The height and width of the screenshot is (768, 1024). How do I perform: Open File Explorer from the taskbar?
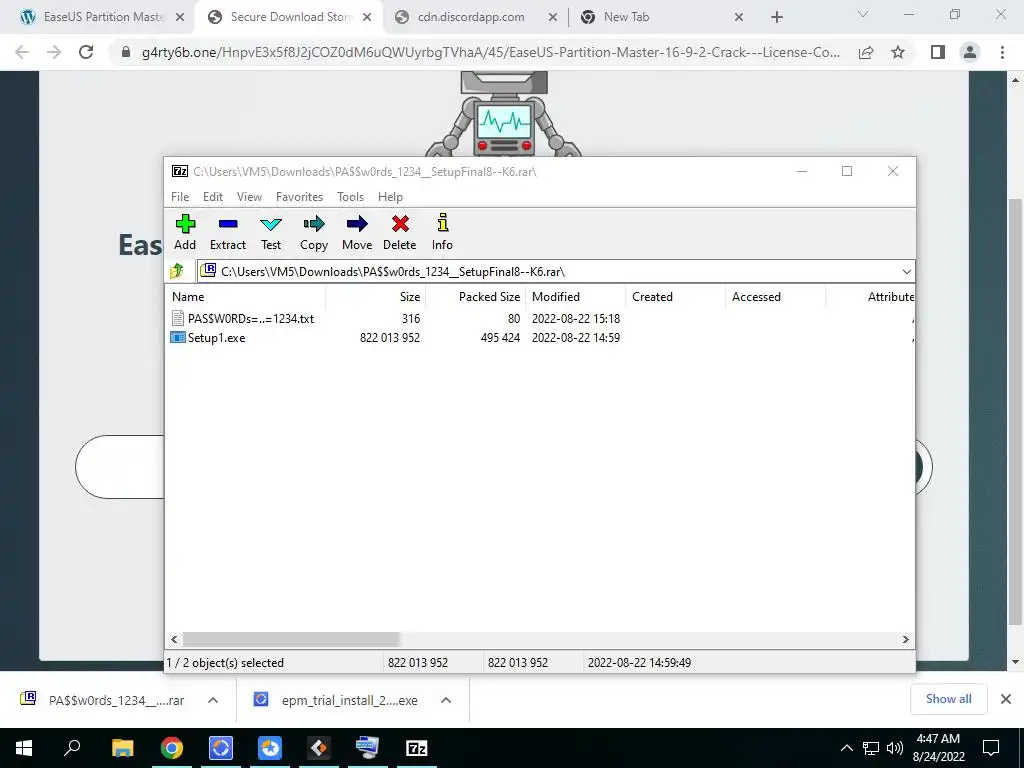point(122,748)
